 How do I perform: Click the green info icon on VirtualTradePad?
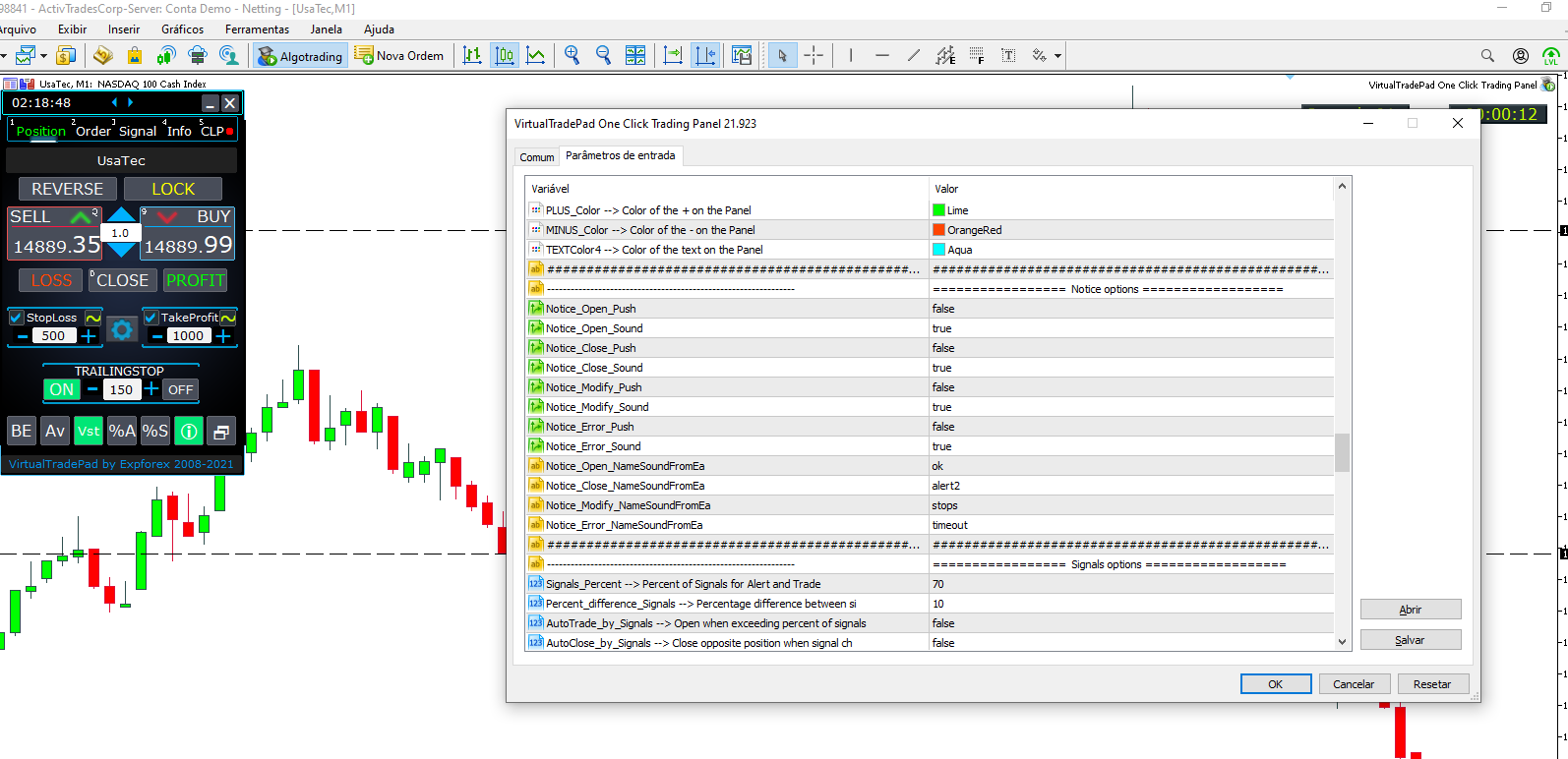click(189, 431)
